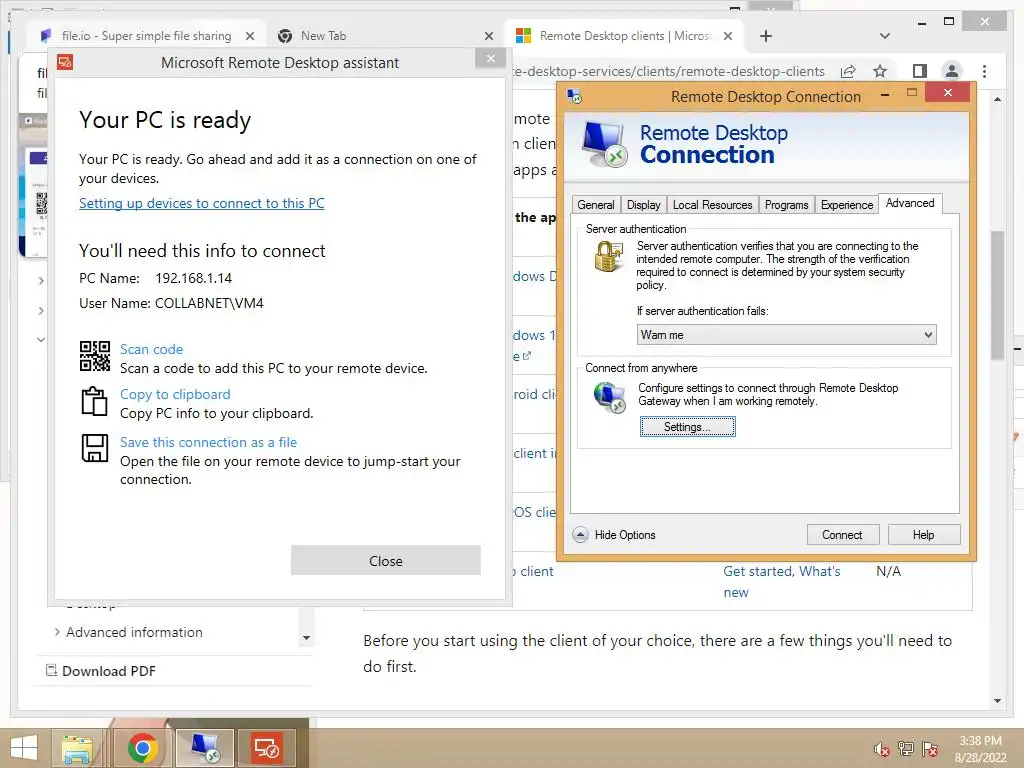This screenshot has height=768, width=1024.
Task: Switch to file.io browser tab
Action: coord(145,36)
